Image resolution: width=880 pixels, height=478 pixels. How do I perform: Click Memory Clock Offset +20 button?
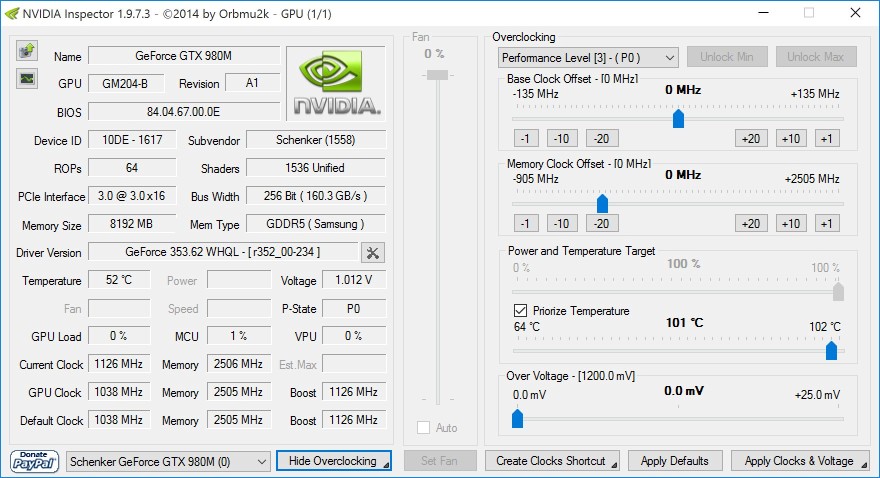click(751, 224)
